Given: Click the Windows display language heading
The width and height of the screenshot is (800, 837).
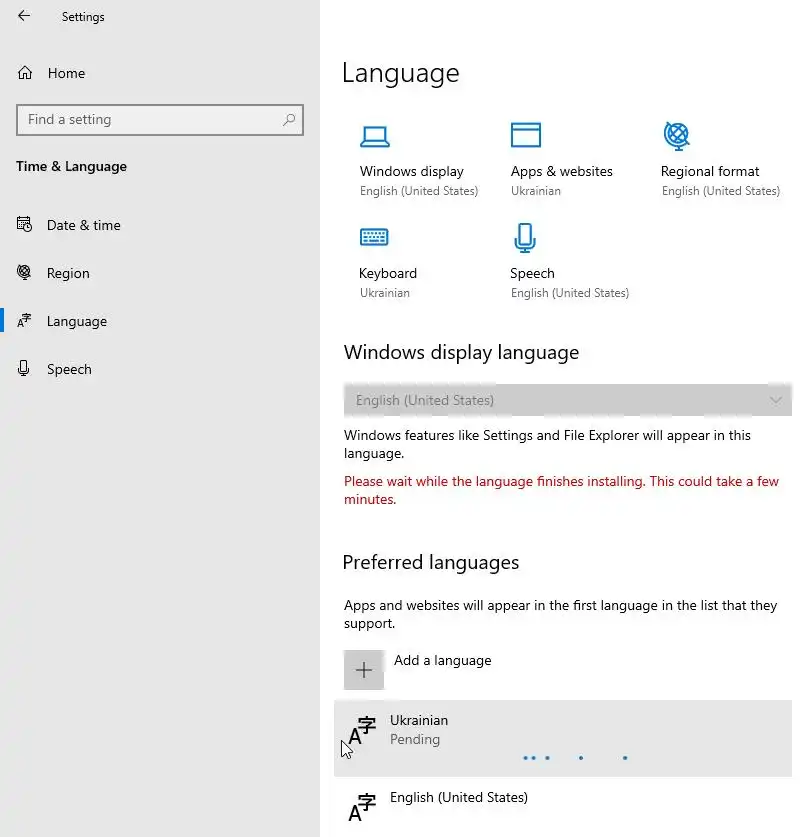Looking at the screenshot, I should point(461,353).
